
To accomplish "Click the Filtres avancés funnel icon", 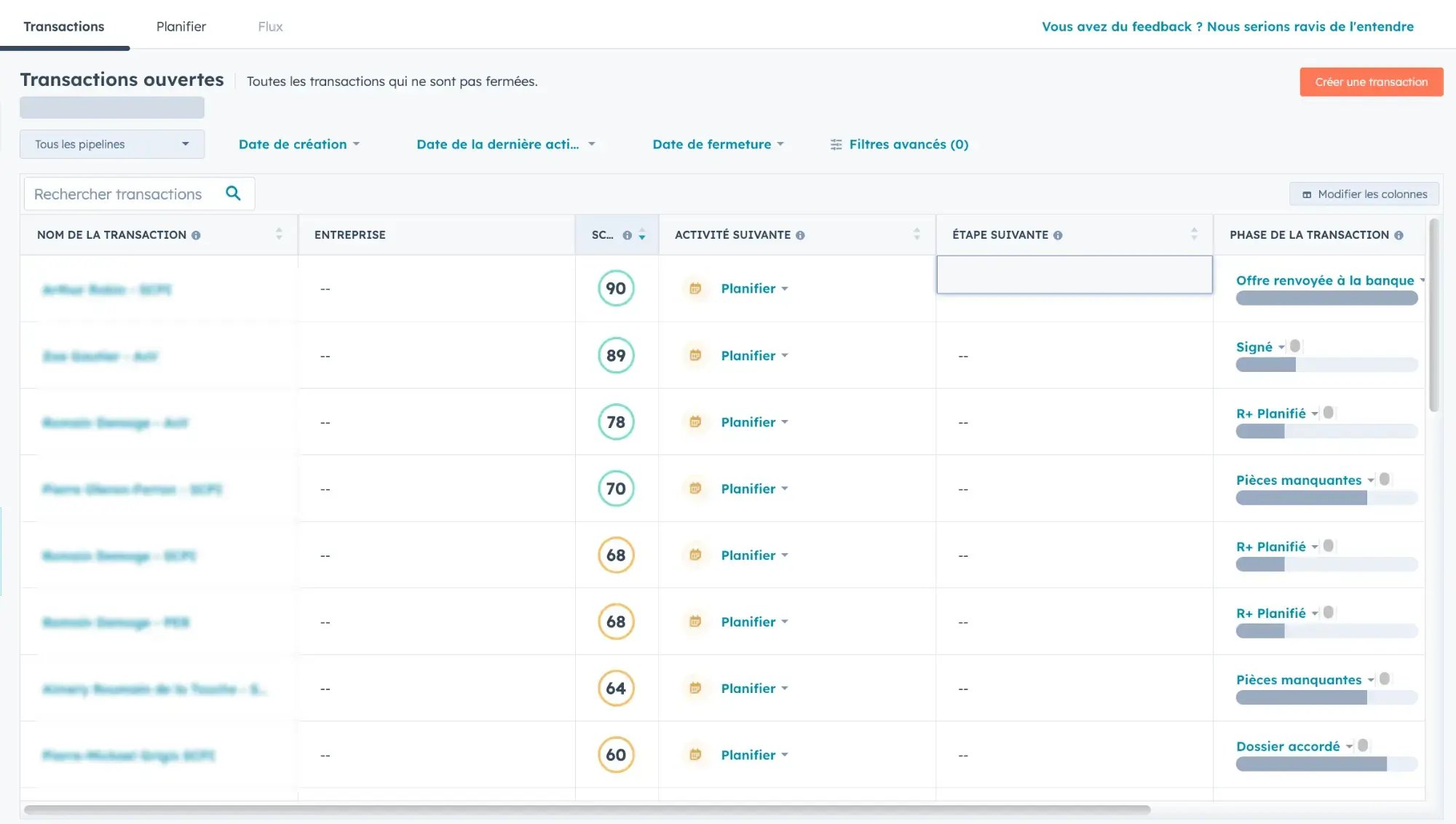I will coord(835,144).
